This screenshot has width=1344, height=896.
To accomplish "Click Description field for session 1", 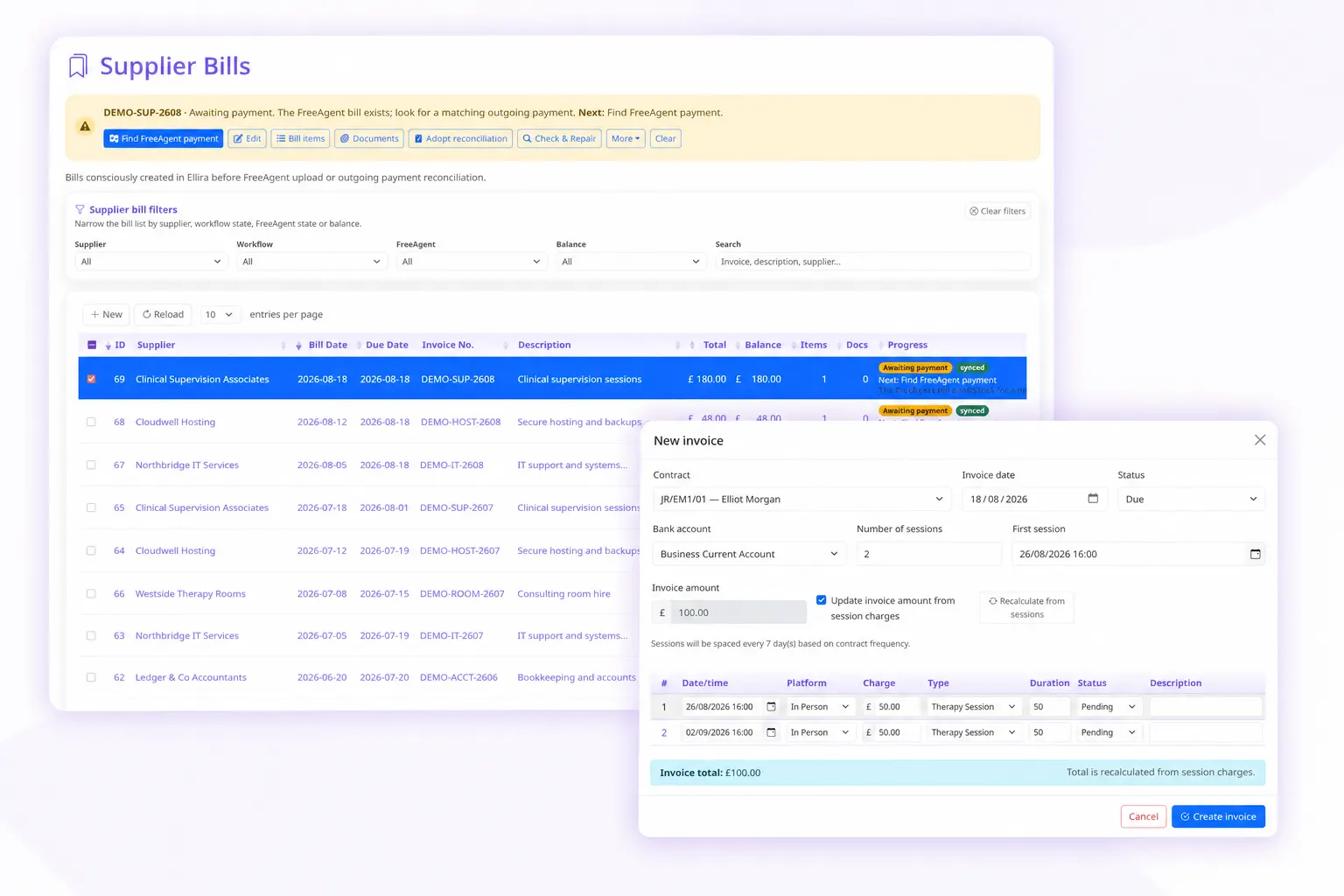I will [1206, 707].
